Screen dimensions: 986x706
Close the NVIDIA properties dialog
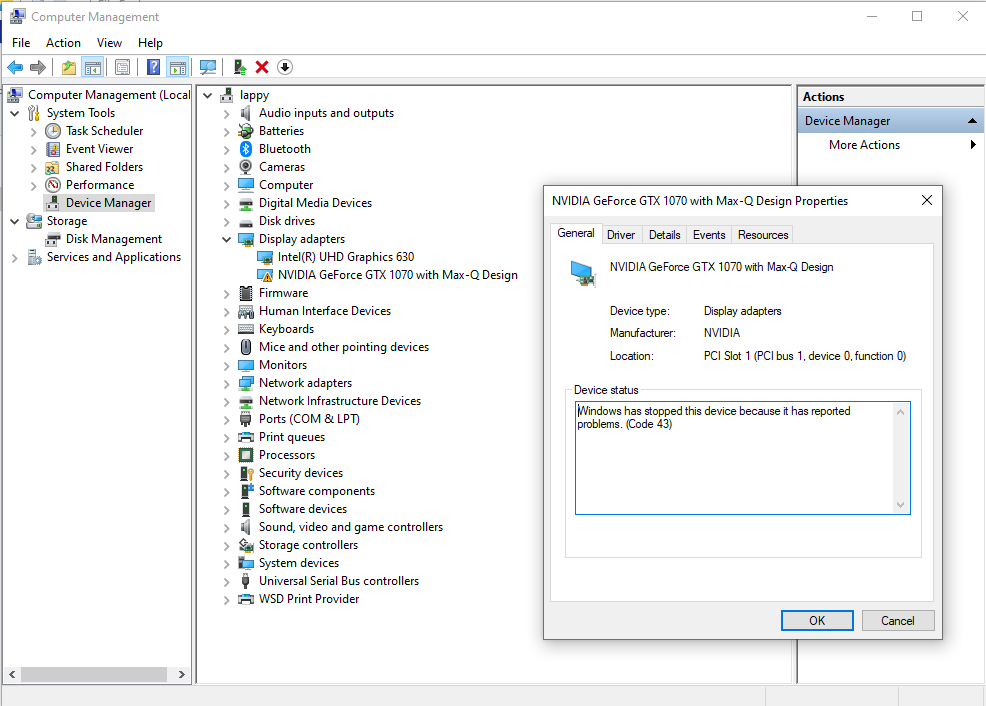[926, 201]
